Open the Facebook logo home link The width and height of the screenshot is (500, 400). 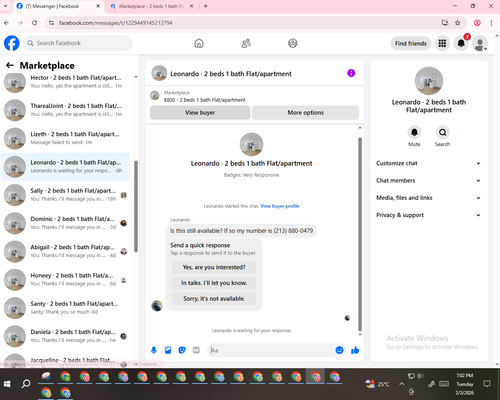pyautogui.click(x=12, y=43)
